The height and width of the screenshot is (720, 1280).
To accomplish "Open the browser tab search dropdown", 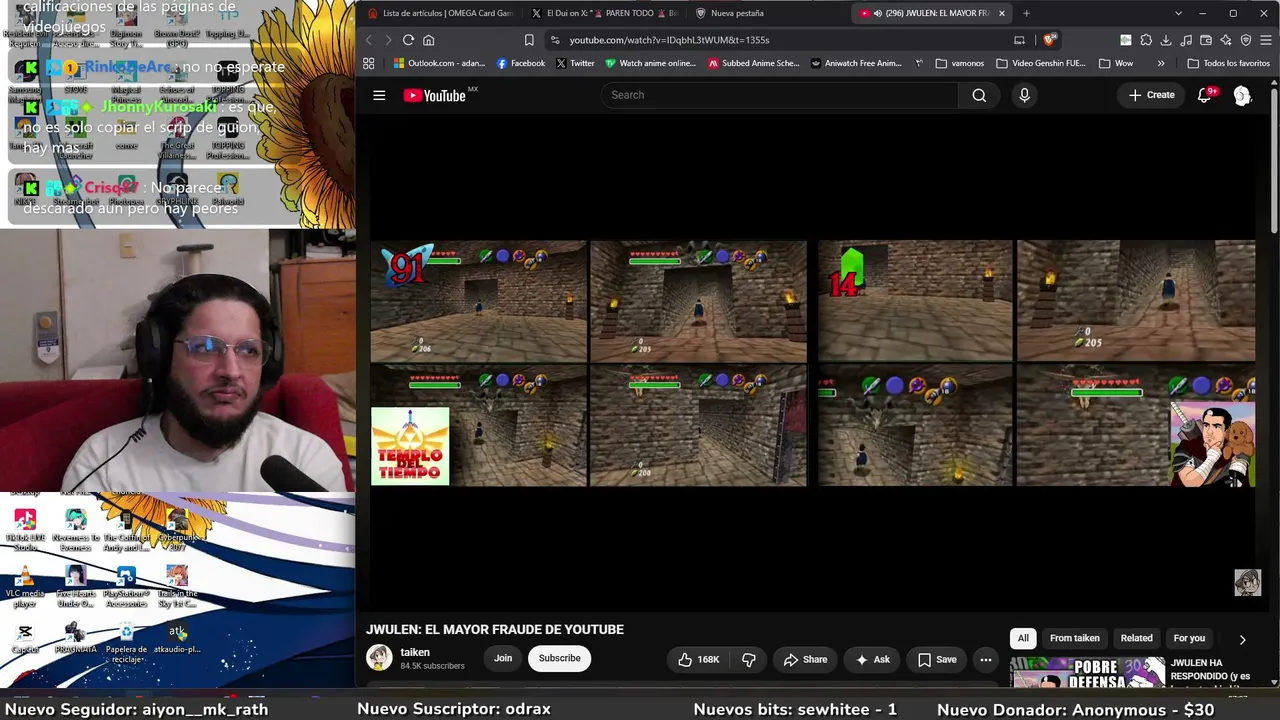I will point(1178,13).
